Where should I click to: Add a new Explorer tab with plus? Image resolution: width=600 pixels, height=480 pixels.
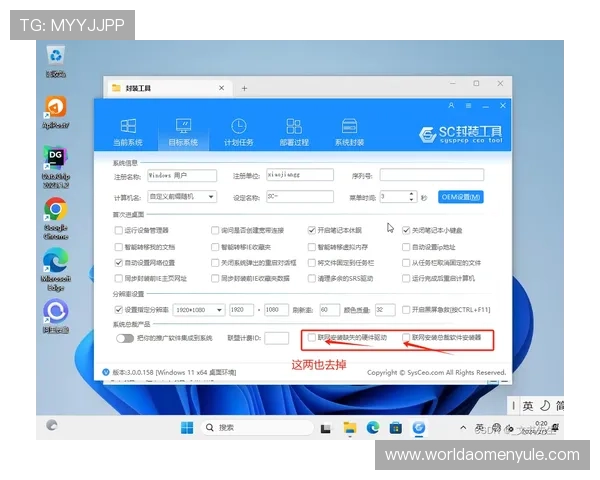point(244,88)
